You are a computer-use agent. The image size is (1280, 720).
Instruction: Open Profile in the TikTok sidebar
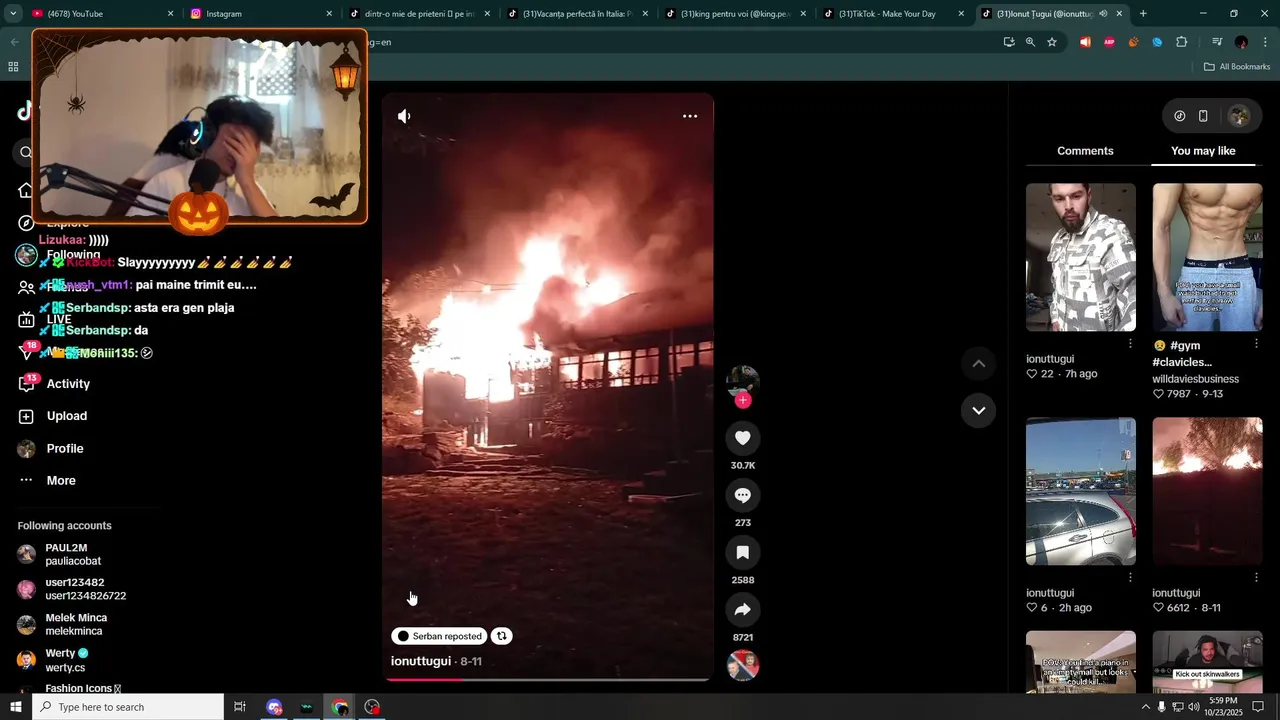click(64, 449)
